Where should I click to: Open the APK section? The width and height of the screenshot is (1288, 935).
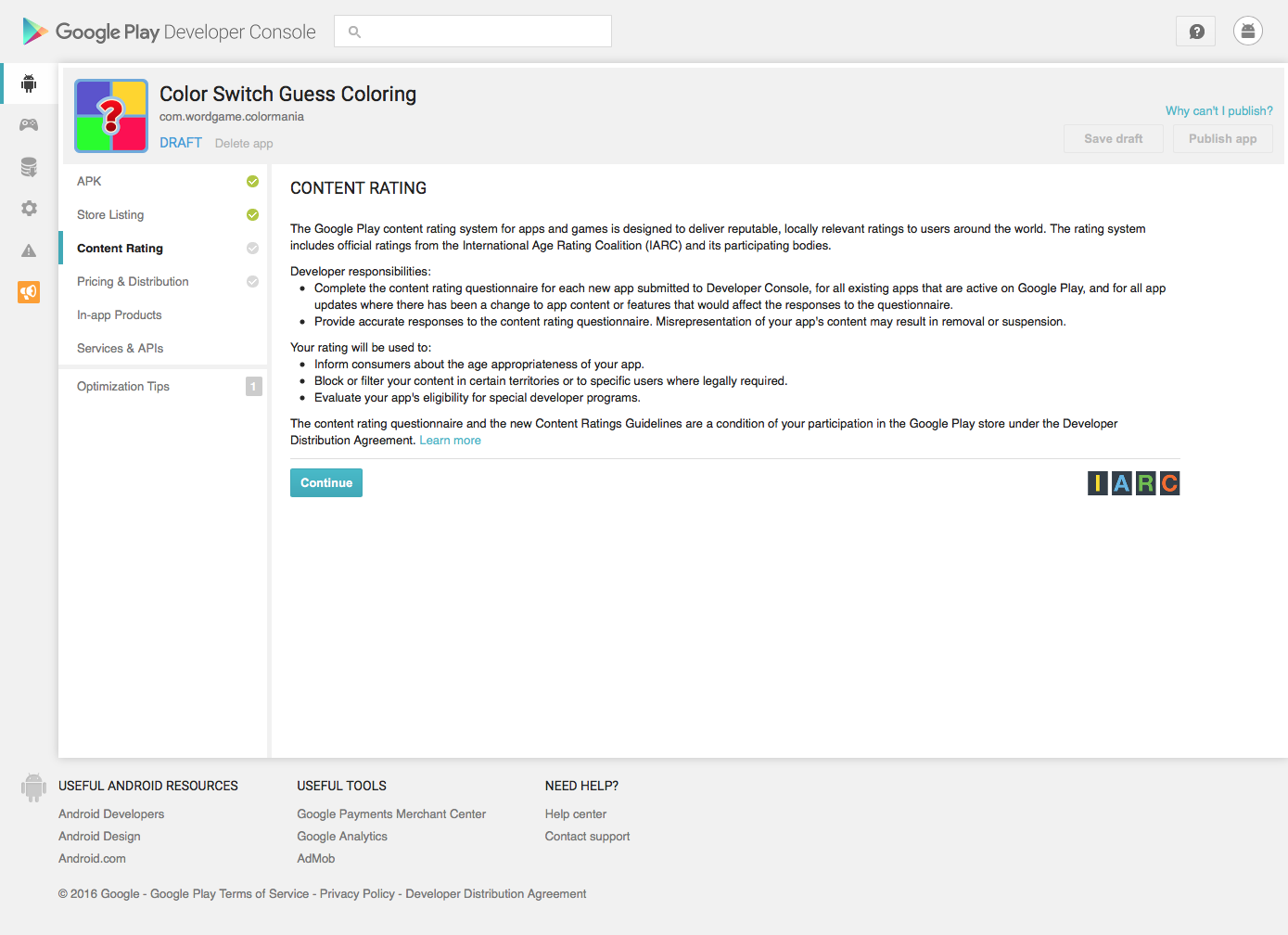(163, 182)
